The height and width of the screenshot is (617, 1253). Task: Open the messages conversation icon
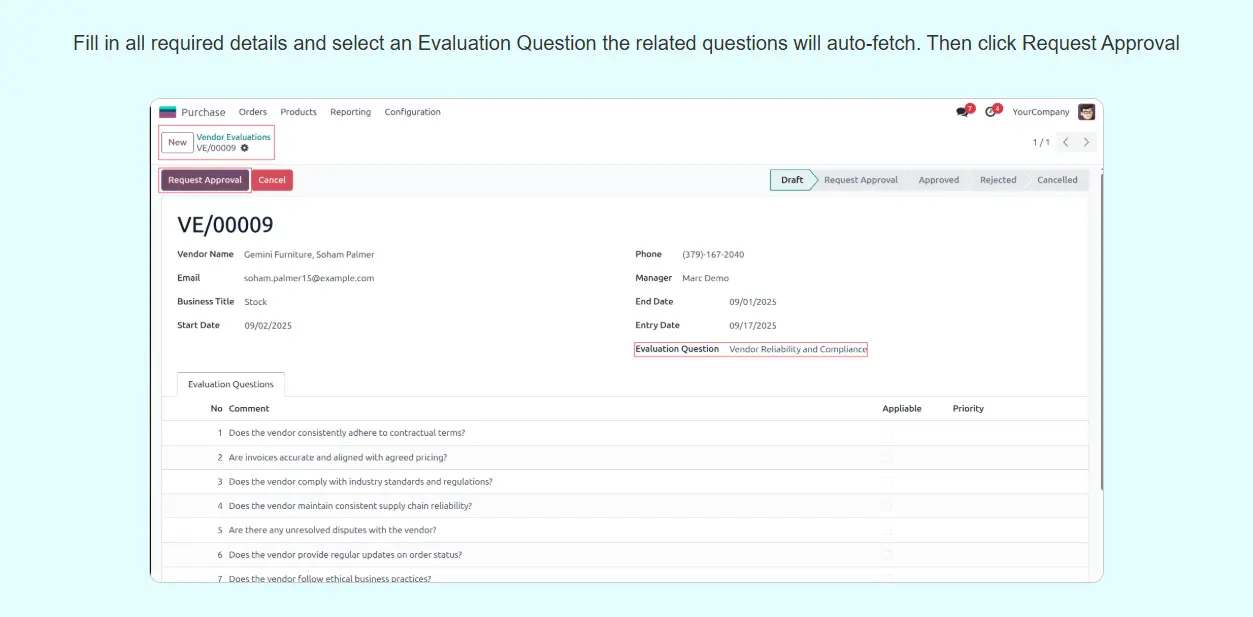962,112
